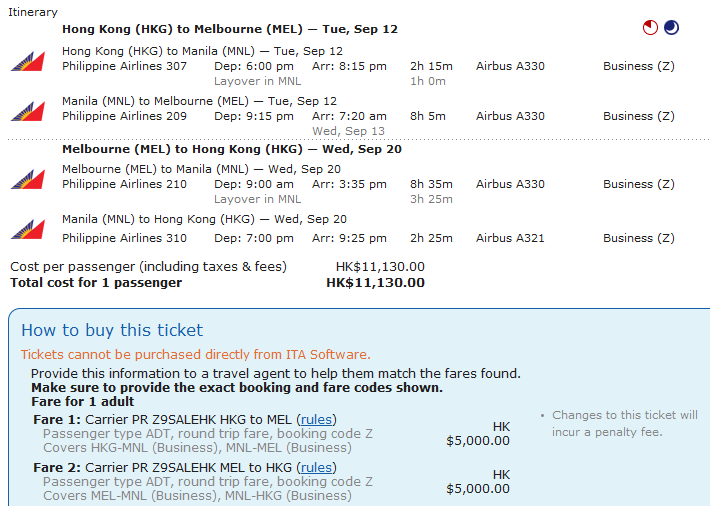Image resolution: width=710 pixels, height=506 pixels.
Task: Select the Philippine Airlines 210 flight text
Action: click(124, 184)
